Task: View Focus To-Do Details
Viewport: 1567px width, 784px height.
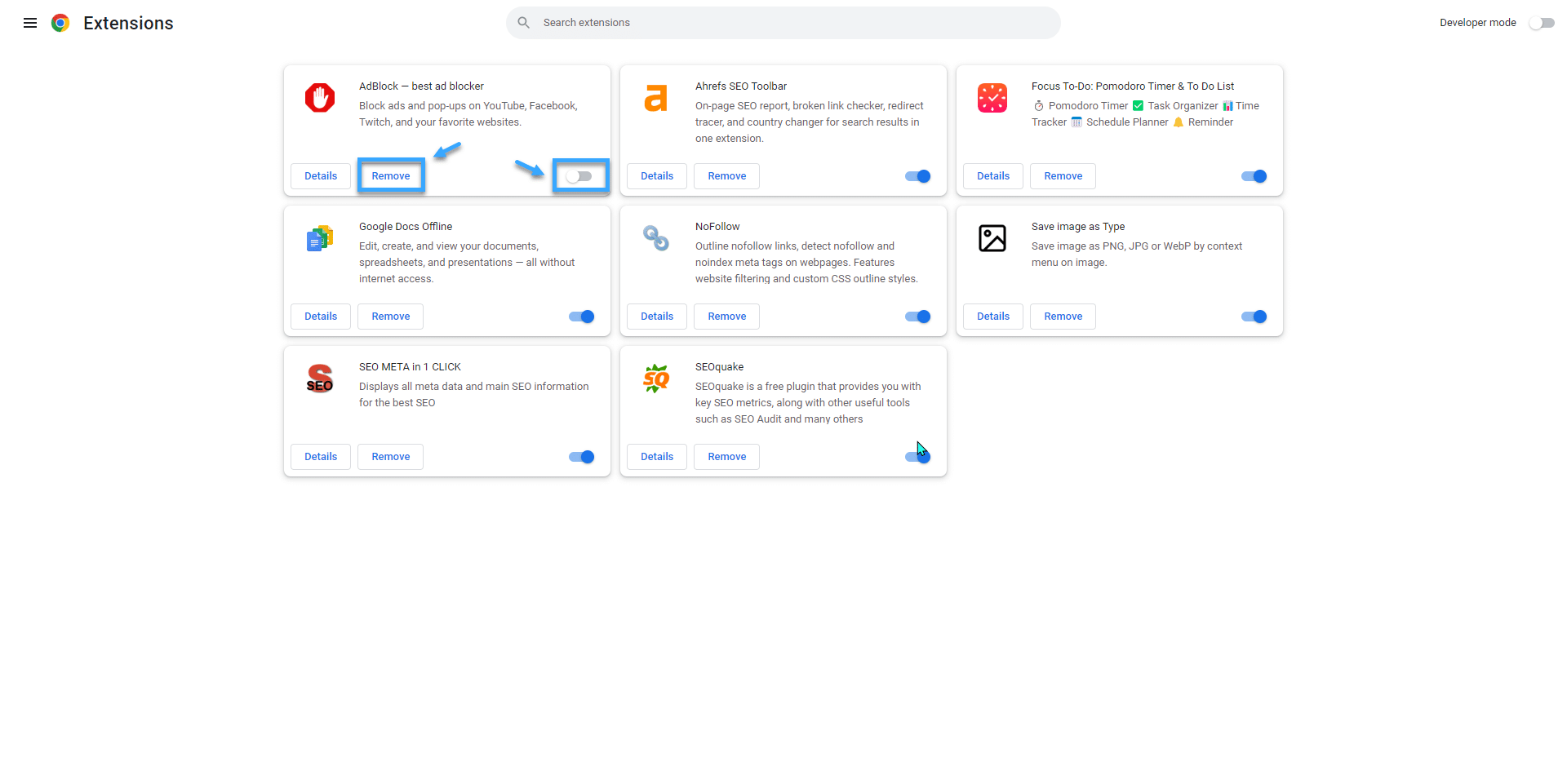Action: coord(993,176)
